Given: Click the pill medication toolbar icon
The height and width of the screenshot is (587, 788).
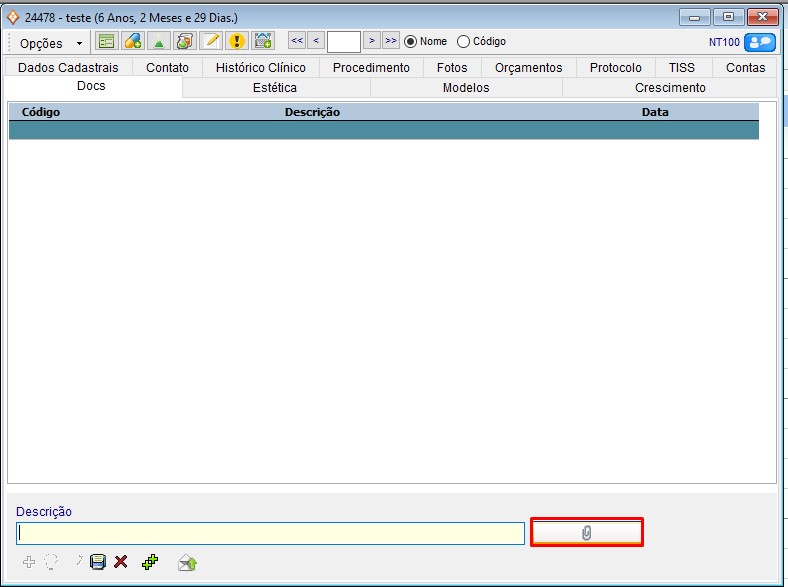Looking at the screenshot, I should coord(132,41).
